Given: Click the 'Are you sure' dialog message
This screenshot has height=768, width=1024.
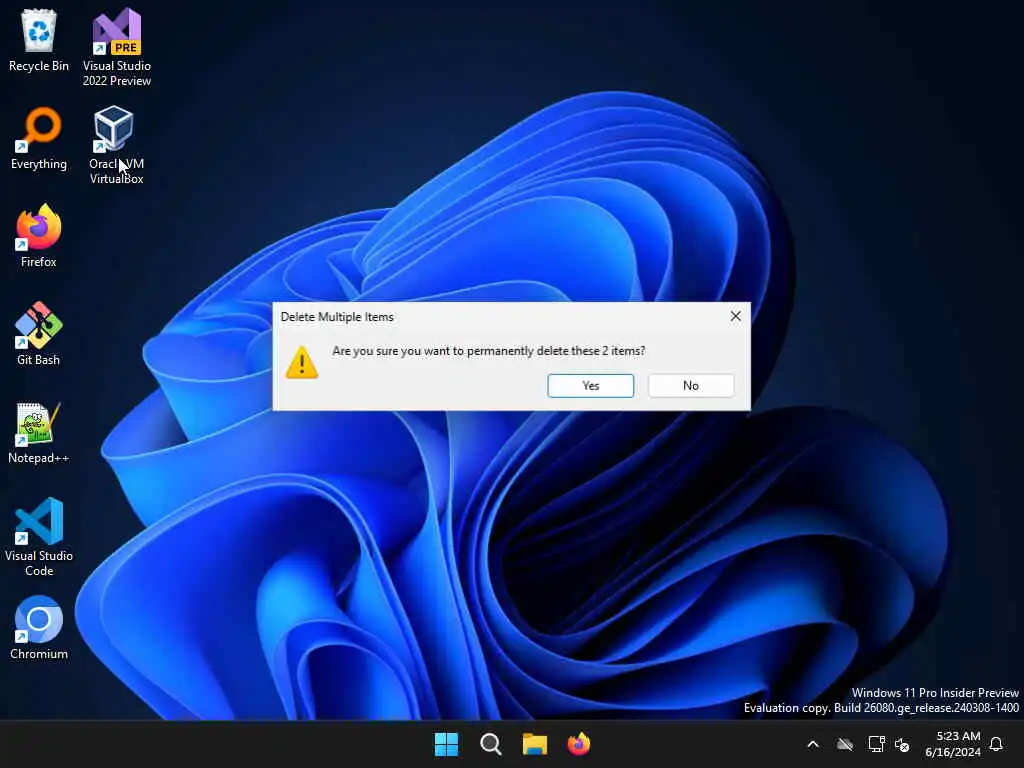Looking at the screenshot, I should click(x=488, y=351).
